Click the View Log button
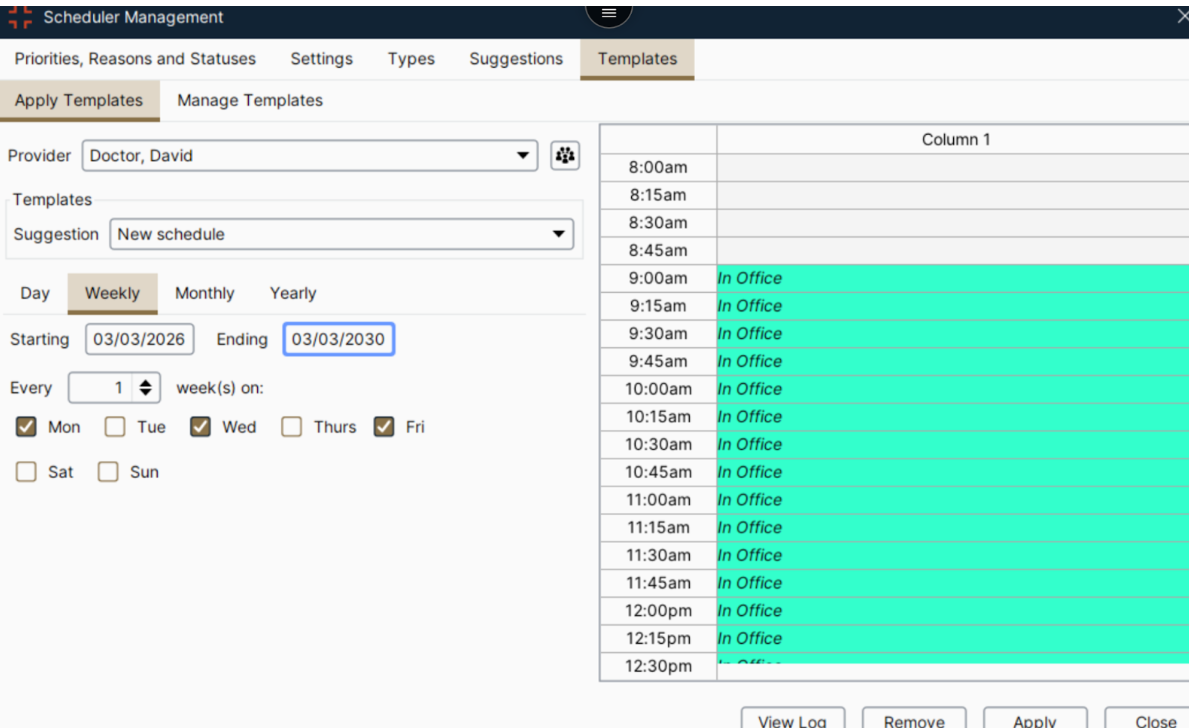The image size is (1189, 728). pyautogui.click(x=791, y=720)
